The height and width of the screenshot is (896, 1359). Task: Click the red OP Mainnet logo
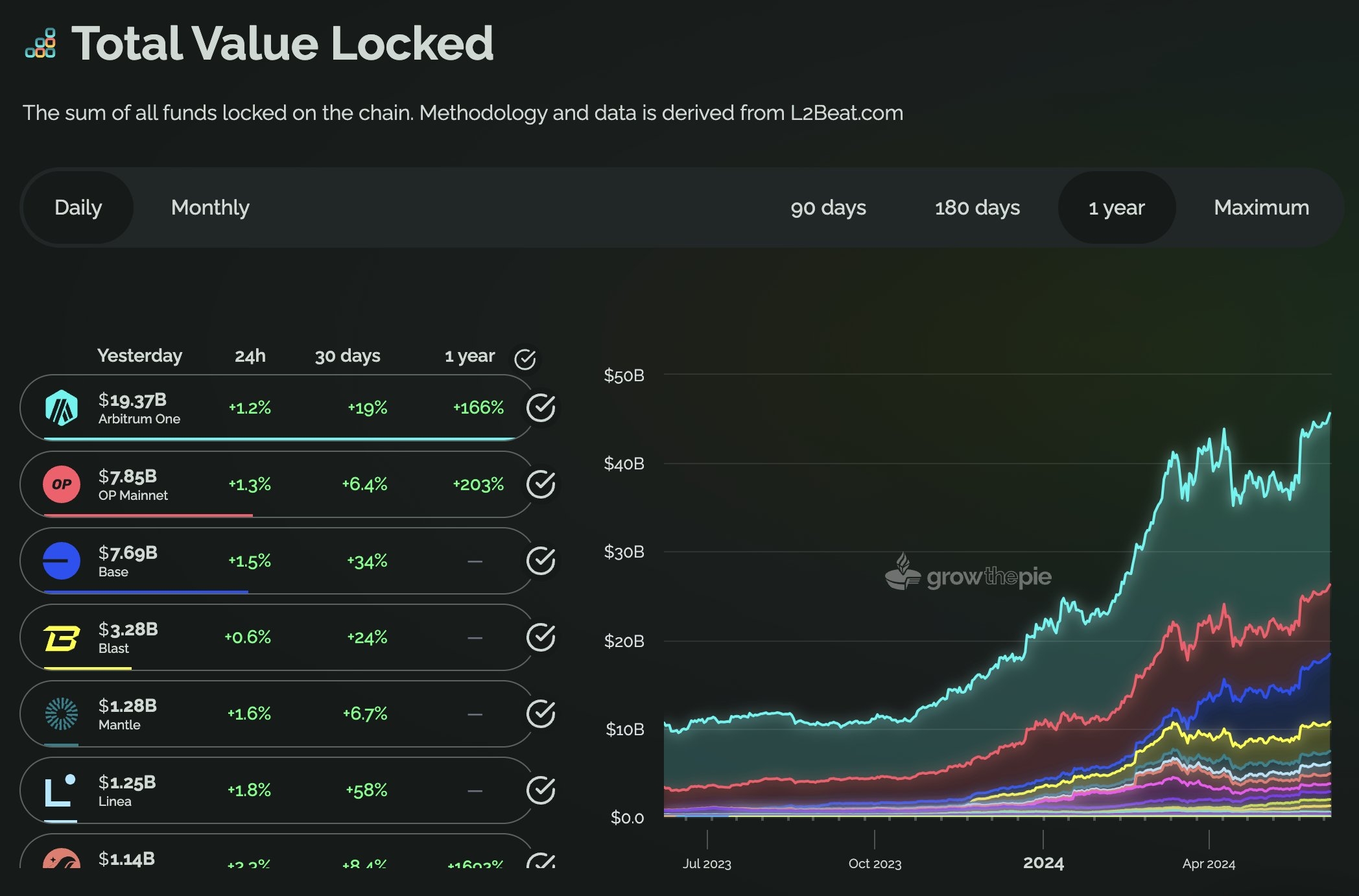(62, 484)
